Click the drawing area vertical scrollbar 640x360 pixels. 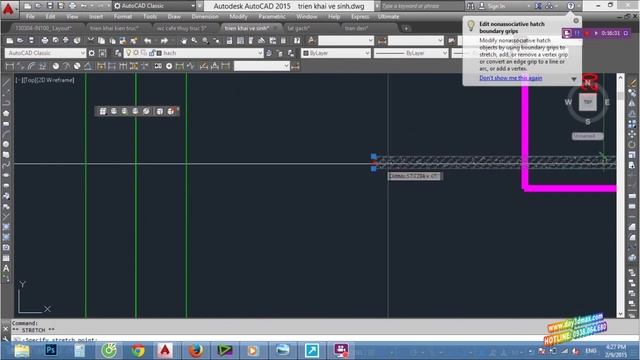tap(620, 196)
